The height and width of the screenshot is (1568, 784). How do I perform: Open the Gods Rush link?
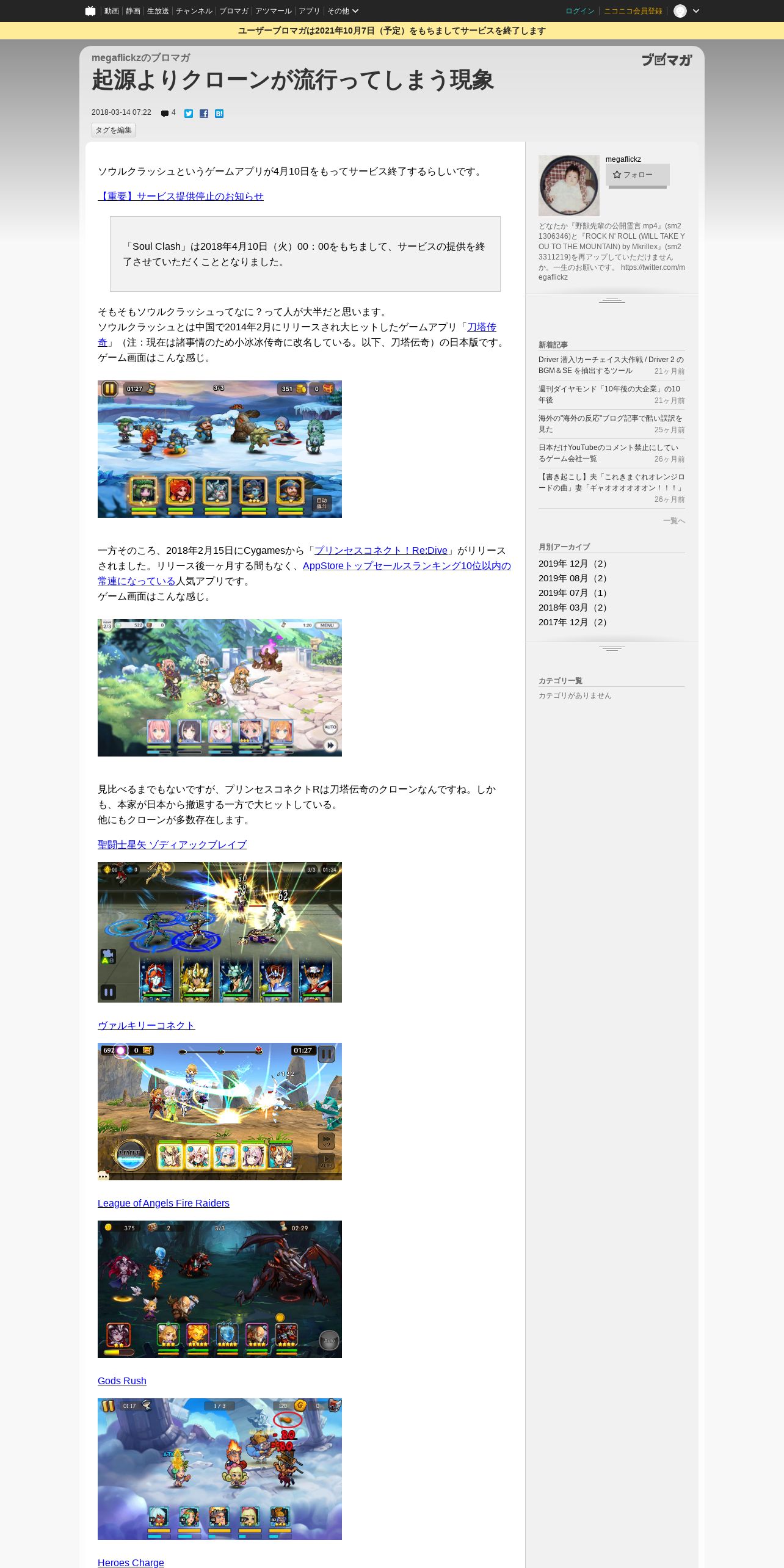point(122,1381)
